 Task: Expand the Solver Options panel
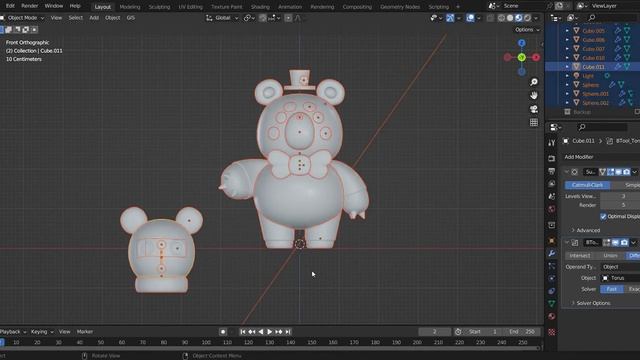pyautogui.click(x=591, y=303)
